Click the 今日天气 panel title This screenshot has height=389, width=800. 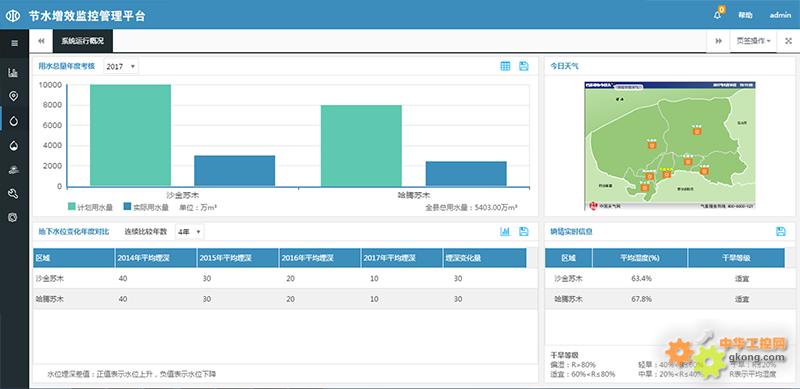564,66
